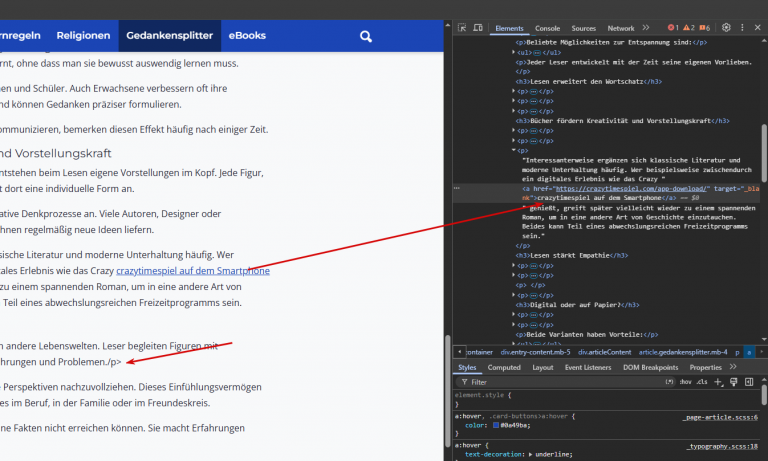Toggle the .cls element classes button
Screen dimensions: 768x461
(x=702, y=382)
